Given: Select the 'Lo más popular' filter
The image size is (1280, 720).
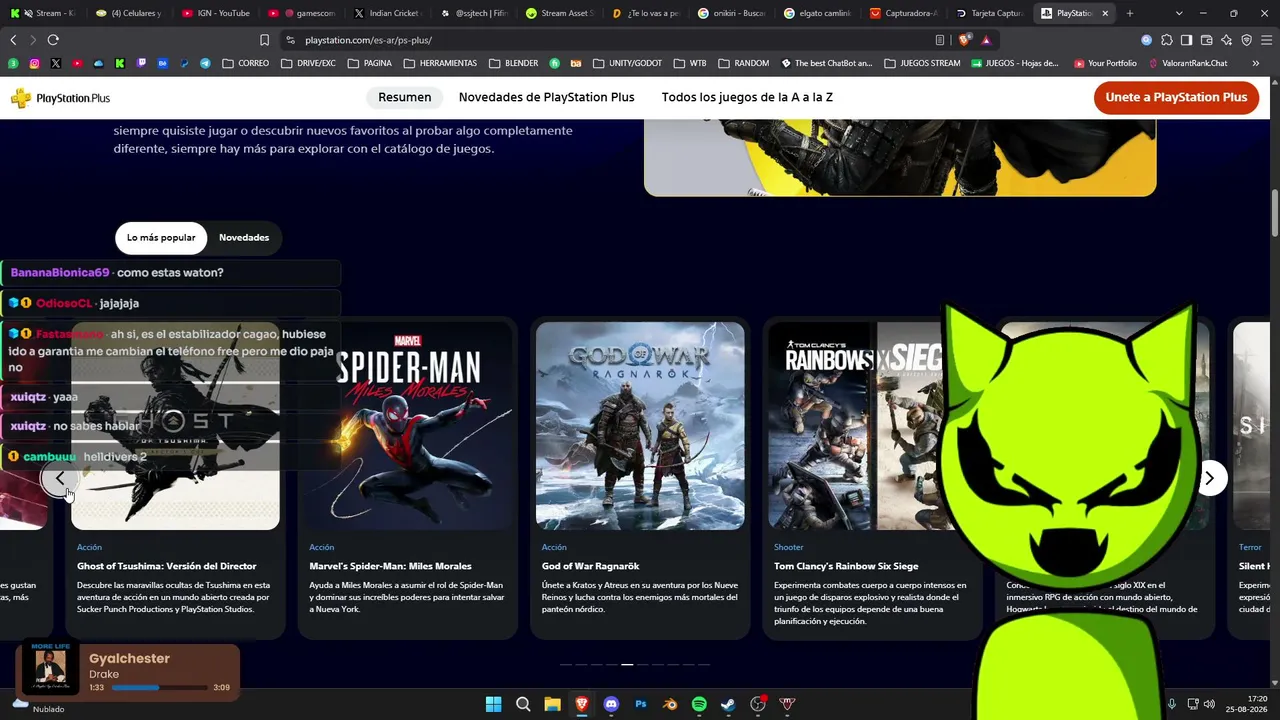Looking at the screenshot, I should click(161, 238).
